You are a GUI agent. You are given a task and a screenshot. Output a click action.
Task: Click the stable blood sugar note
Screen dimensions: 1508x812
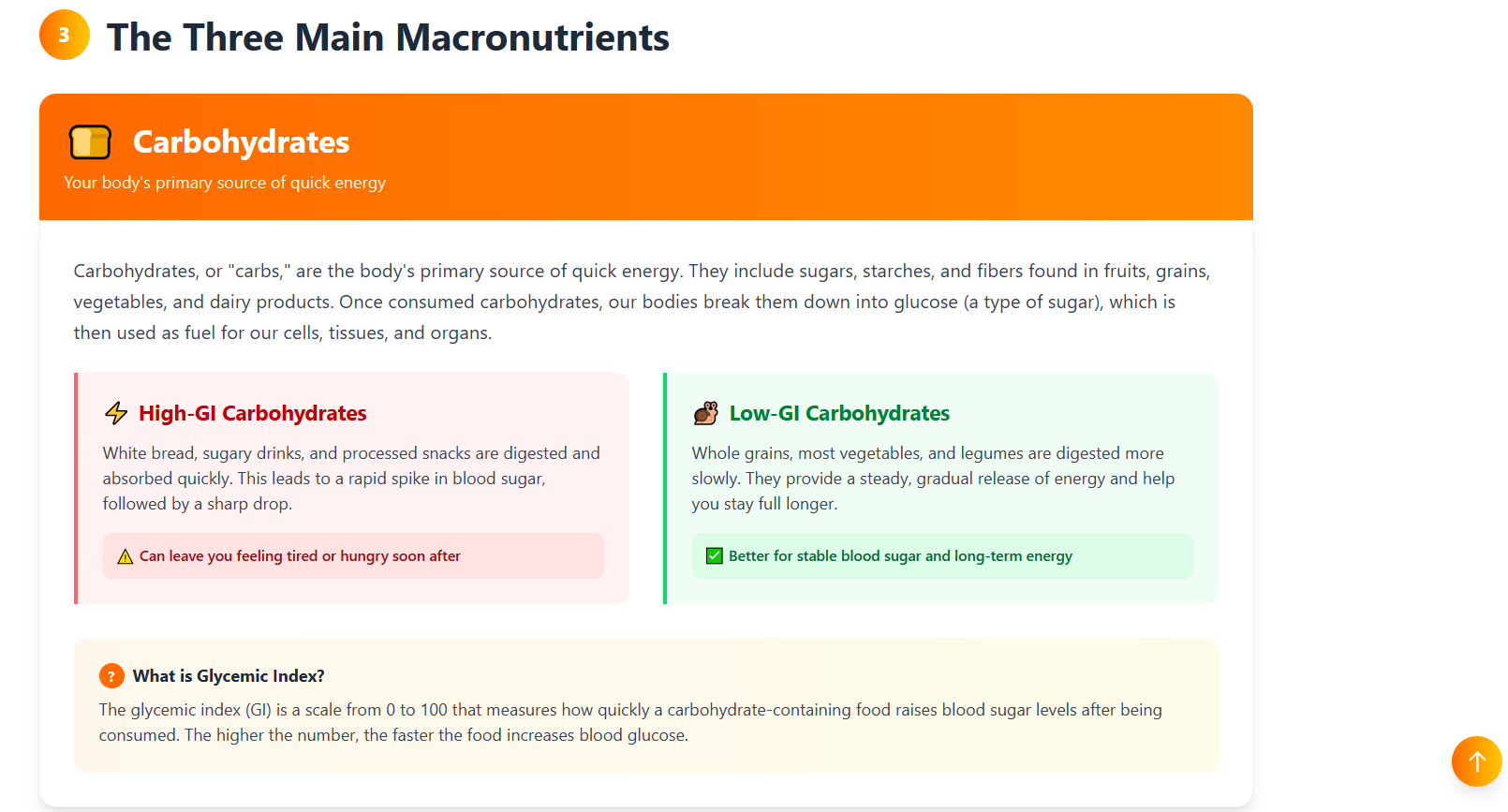point(900,556)
